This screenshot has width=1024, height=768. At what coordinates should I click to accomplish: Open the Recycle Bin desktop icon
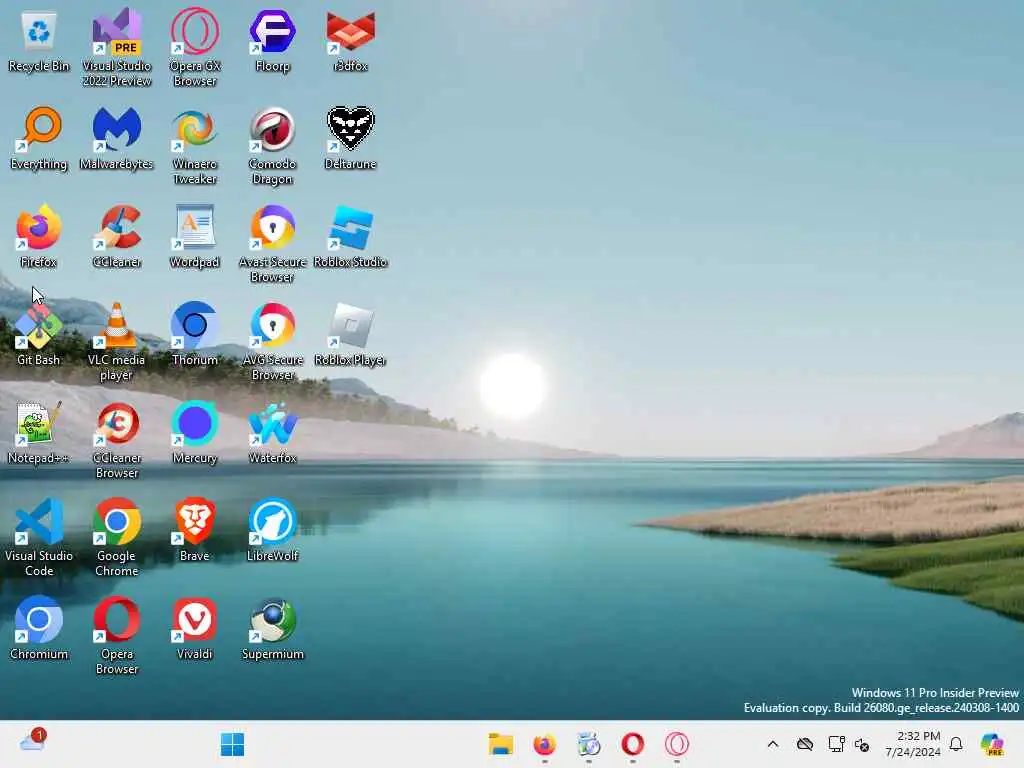pyautogui.click(x=39, y=40)
